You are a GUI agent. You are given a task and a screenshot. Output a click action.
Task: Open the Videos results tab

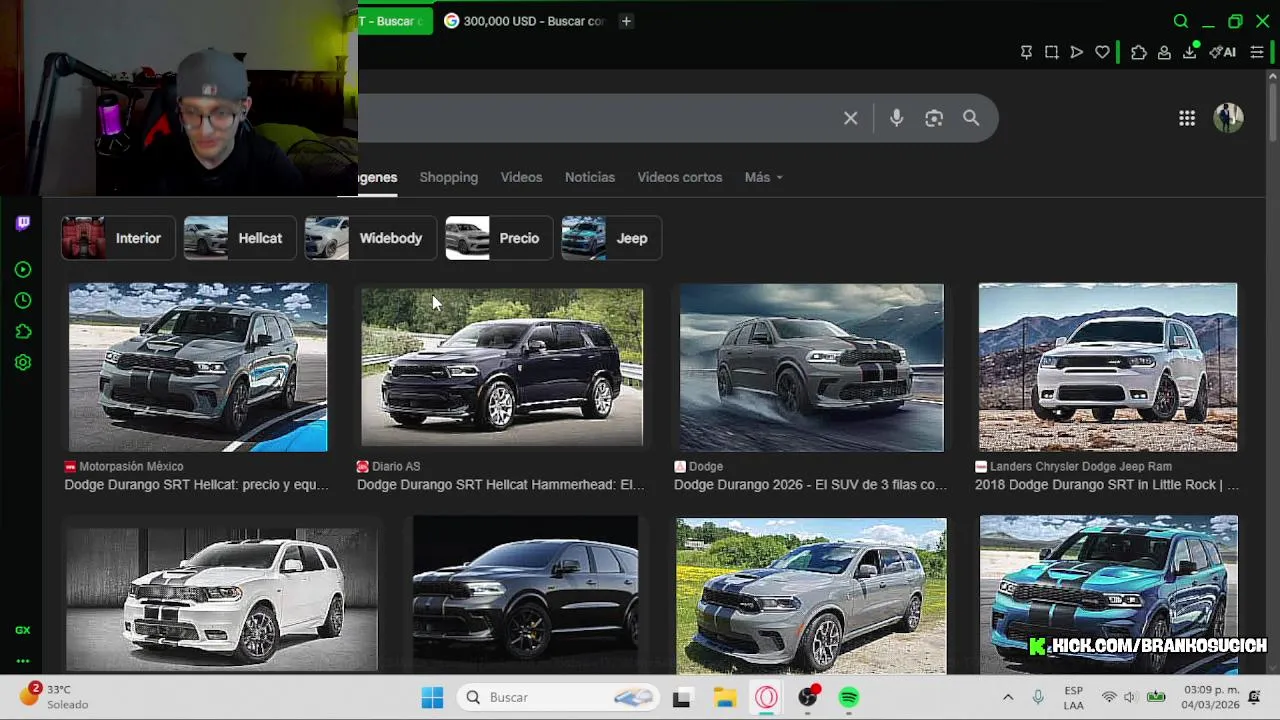pos(521,177)
